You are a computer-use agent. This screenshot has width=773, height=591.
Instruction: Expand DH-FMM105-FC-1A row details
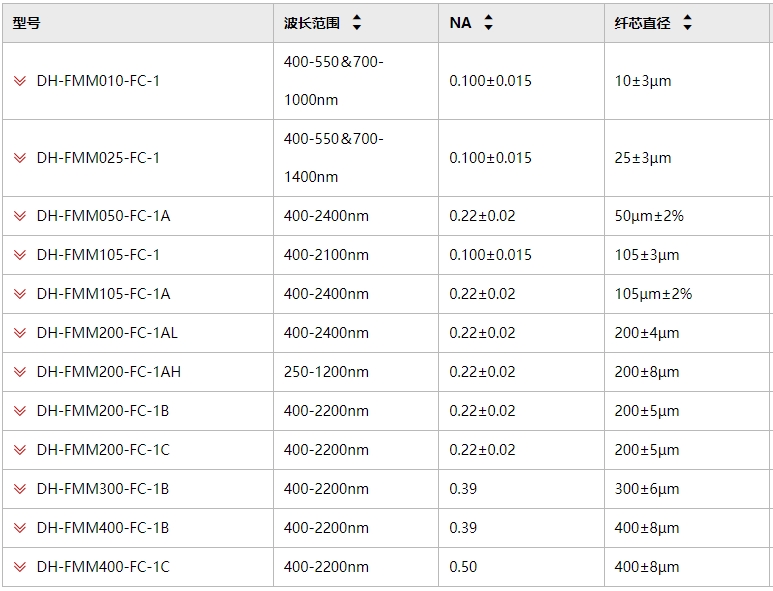coord(20,294)
